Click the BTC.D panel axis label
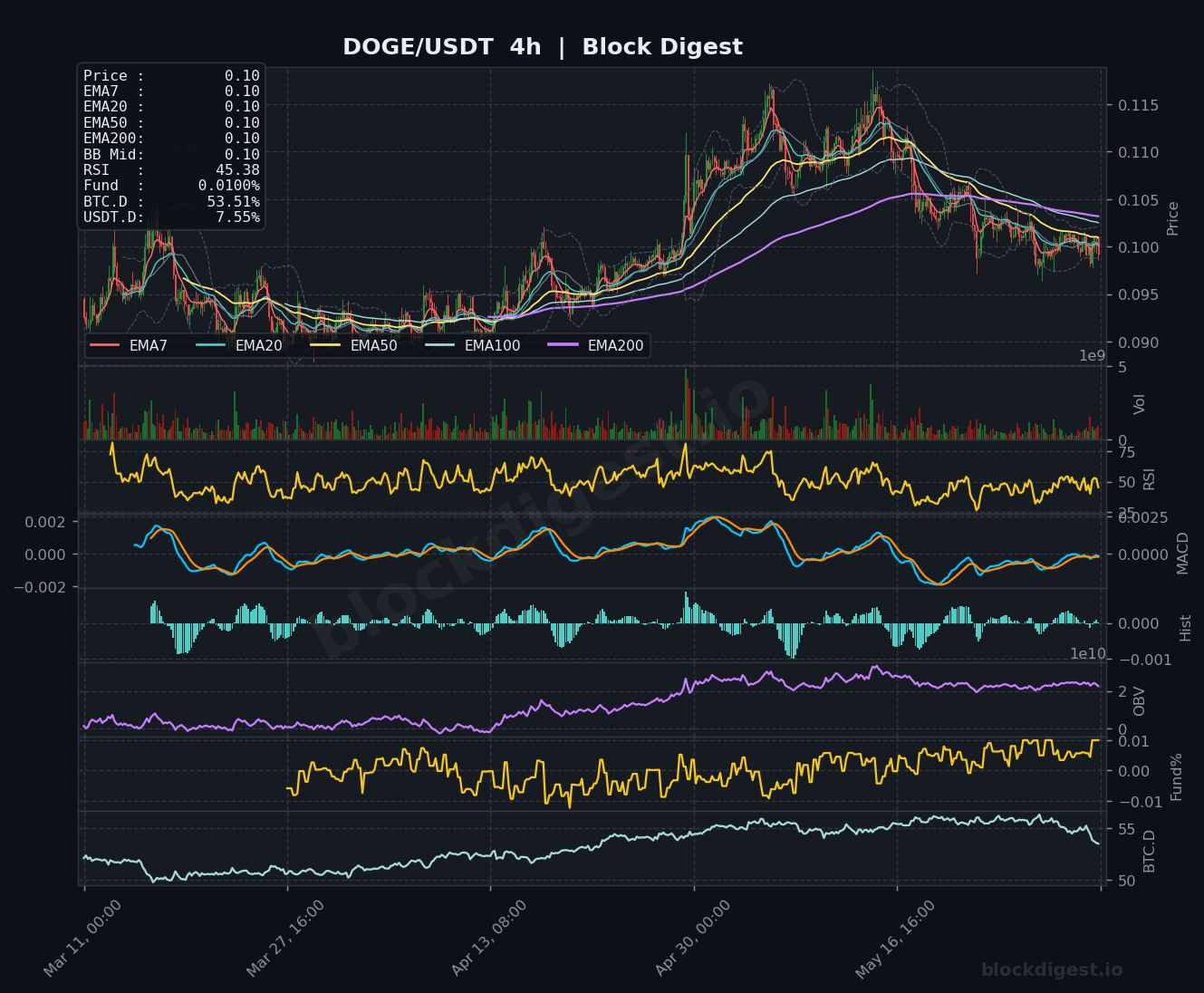Image resolution: width=1204 pixels, height=993 pixels. click(1150, 851)
